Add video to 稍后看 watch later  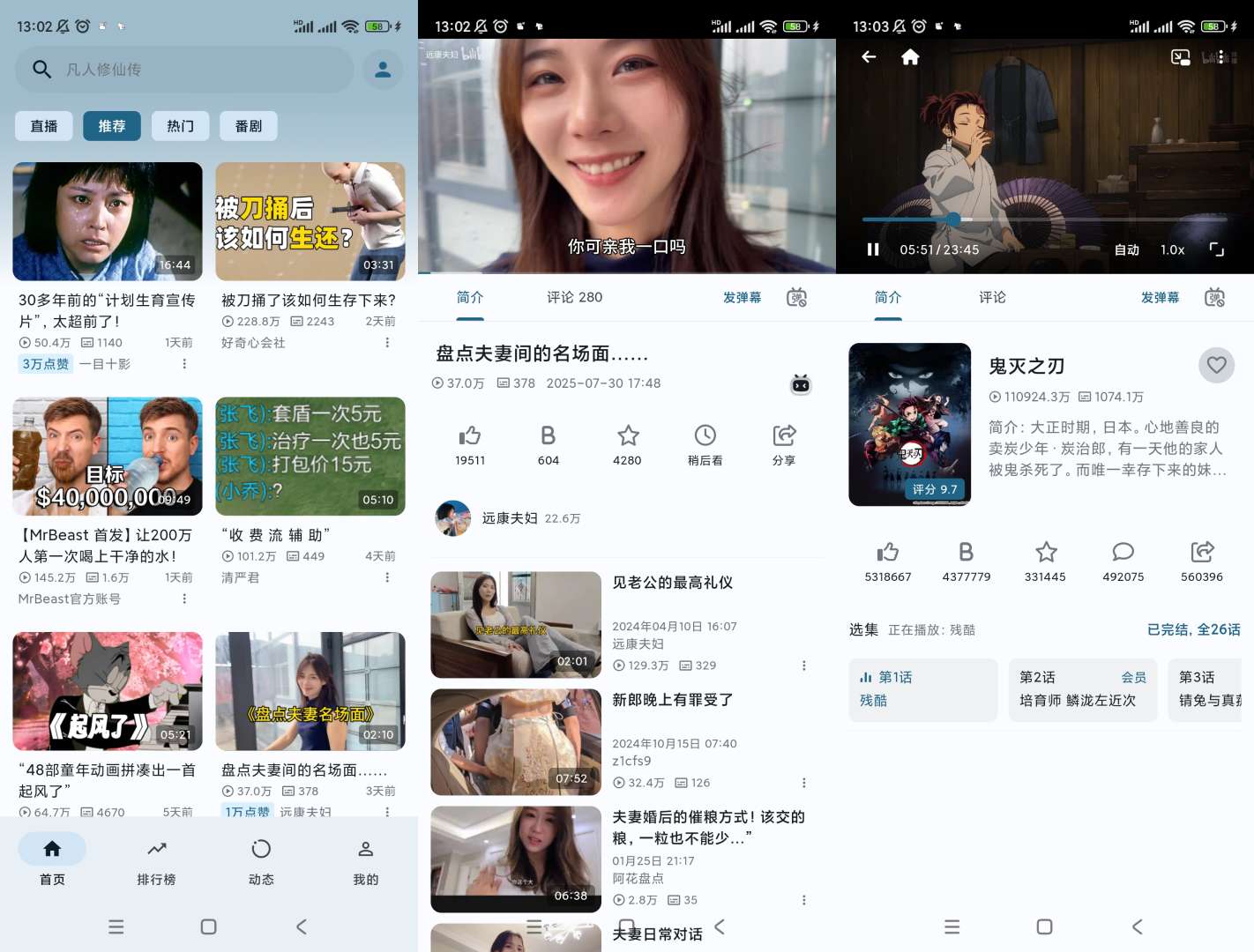pyautogui.click(x=705, y=444)
